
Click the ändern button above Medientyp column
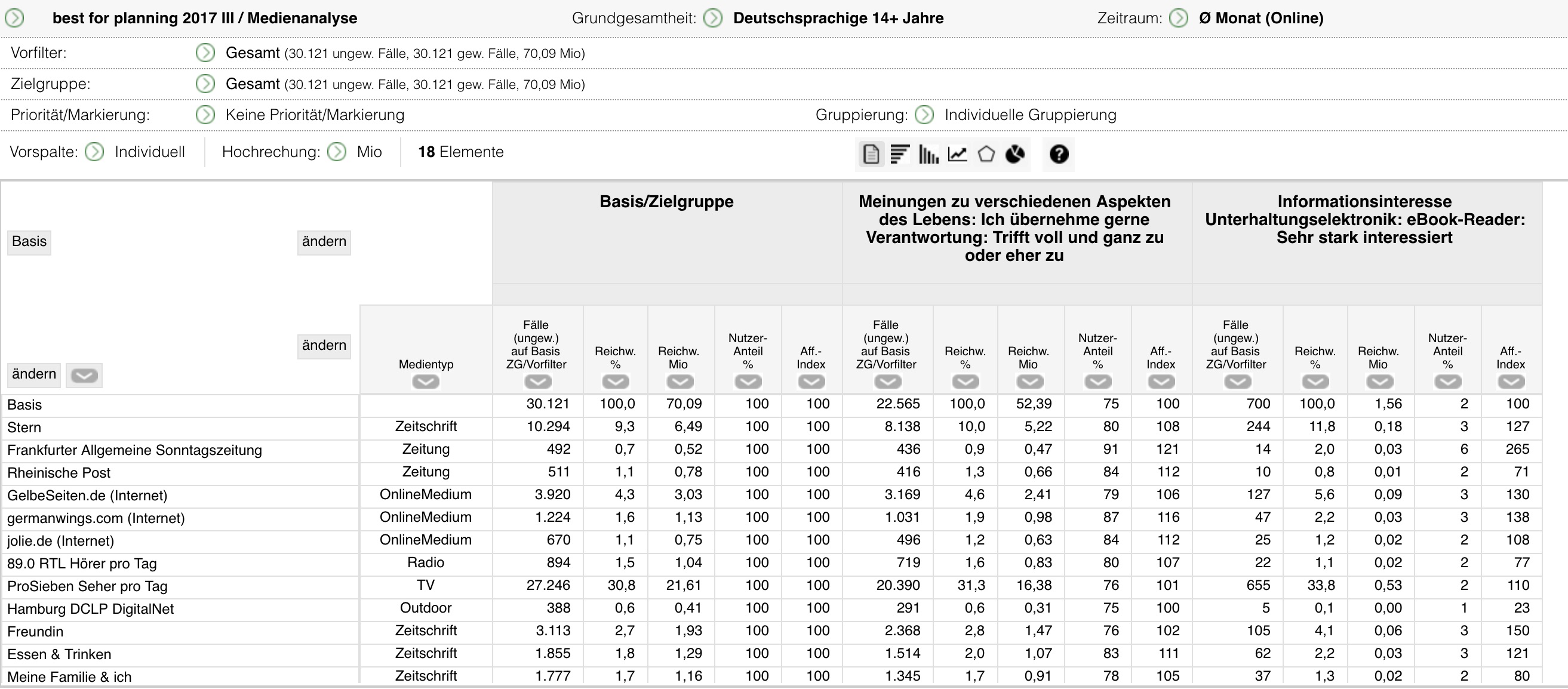pyautogui.click(x=324, y=346)
